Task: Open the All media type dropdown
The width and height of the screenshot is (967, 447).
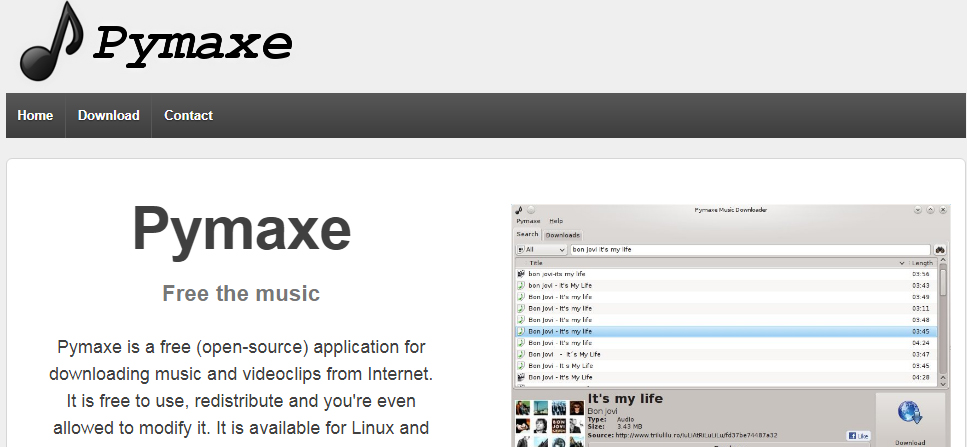Action: click(x=541, y=249)
